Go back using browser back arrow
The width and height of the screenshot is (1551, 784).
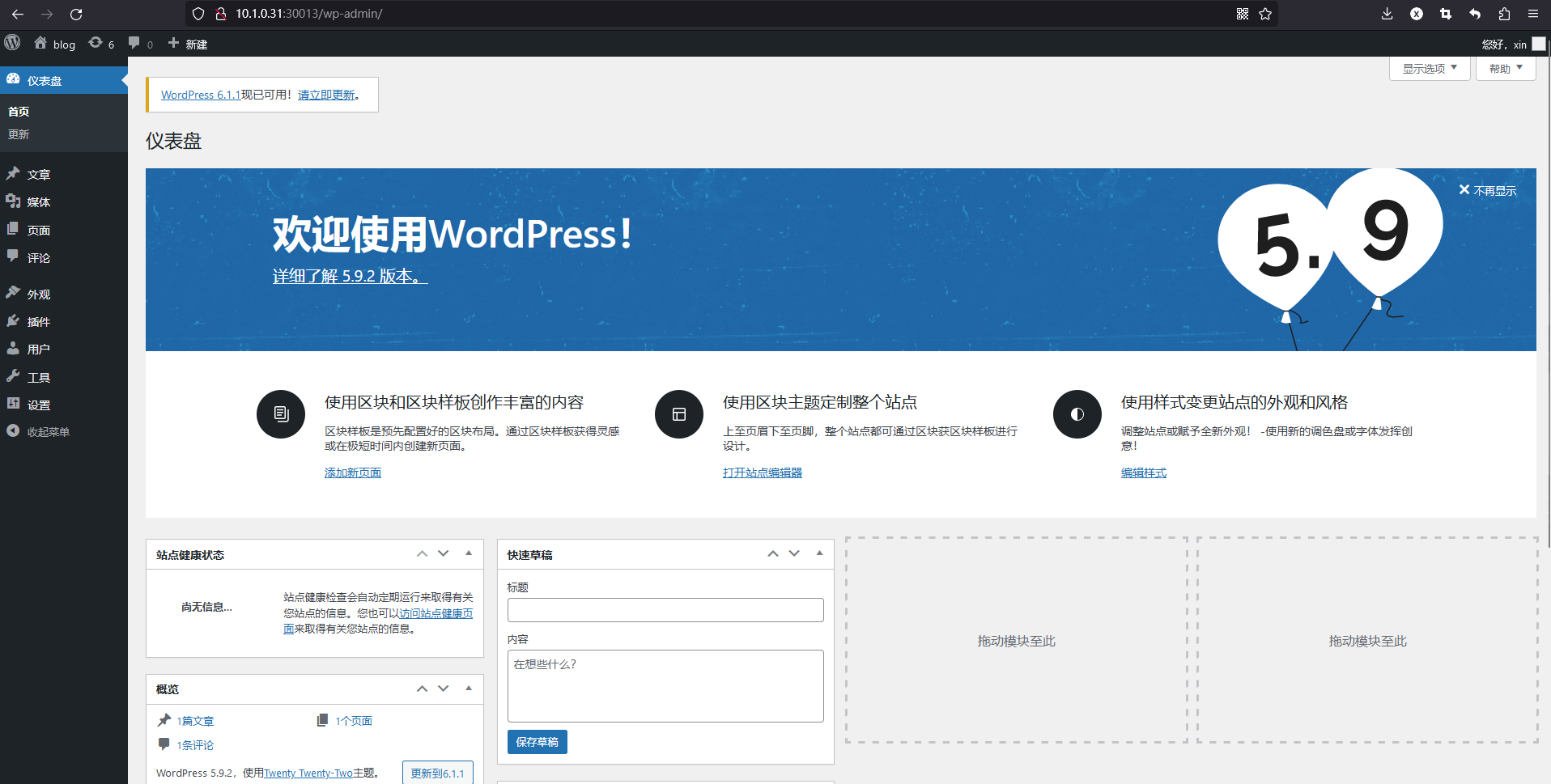click(x=18, y=14)
